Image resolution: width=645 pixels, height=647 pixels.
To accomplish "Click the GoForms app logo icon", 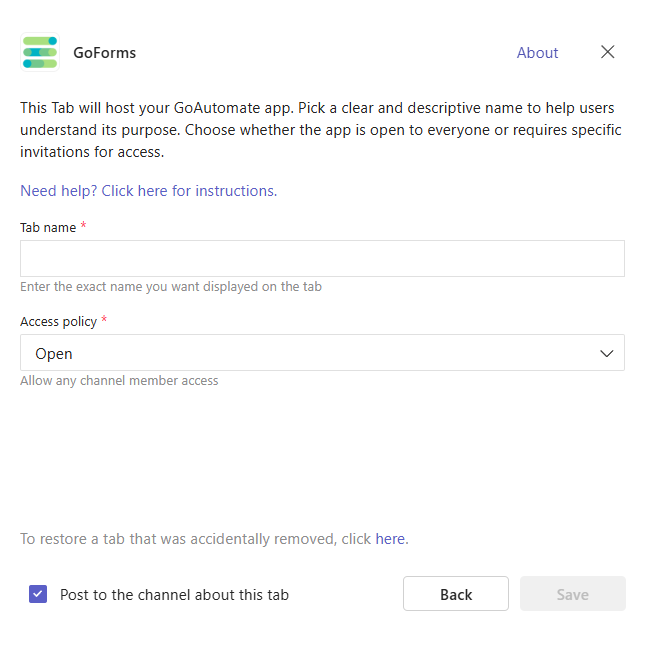I will click(x=40, y=53).
